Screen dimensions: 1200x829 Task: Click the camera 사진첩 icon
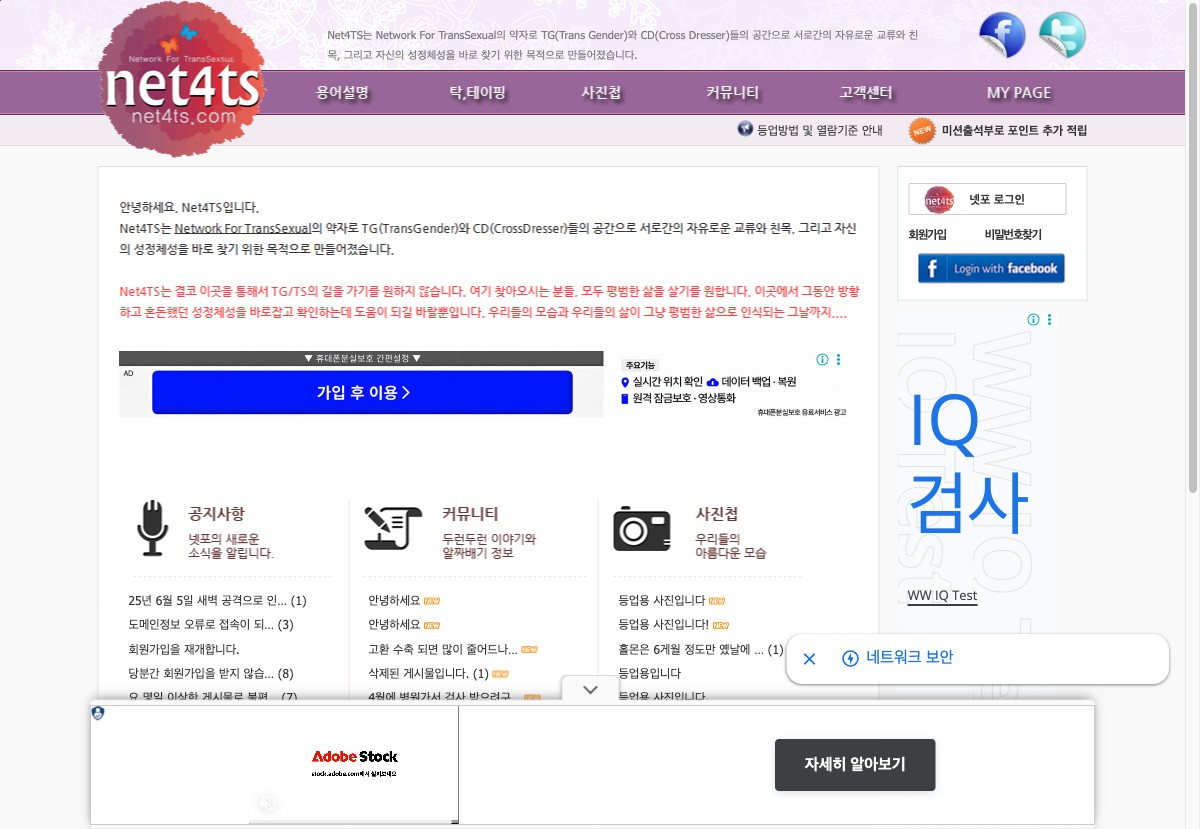(x=642, y=527)
